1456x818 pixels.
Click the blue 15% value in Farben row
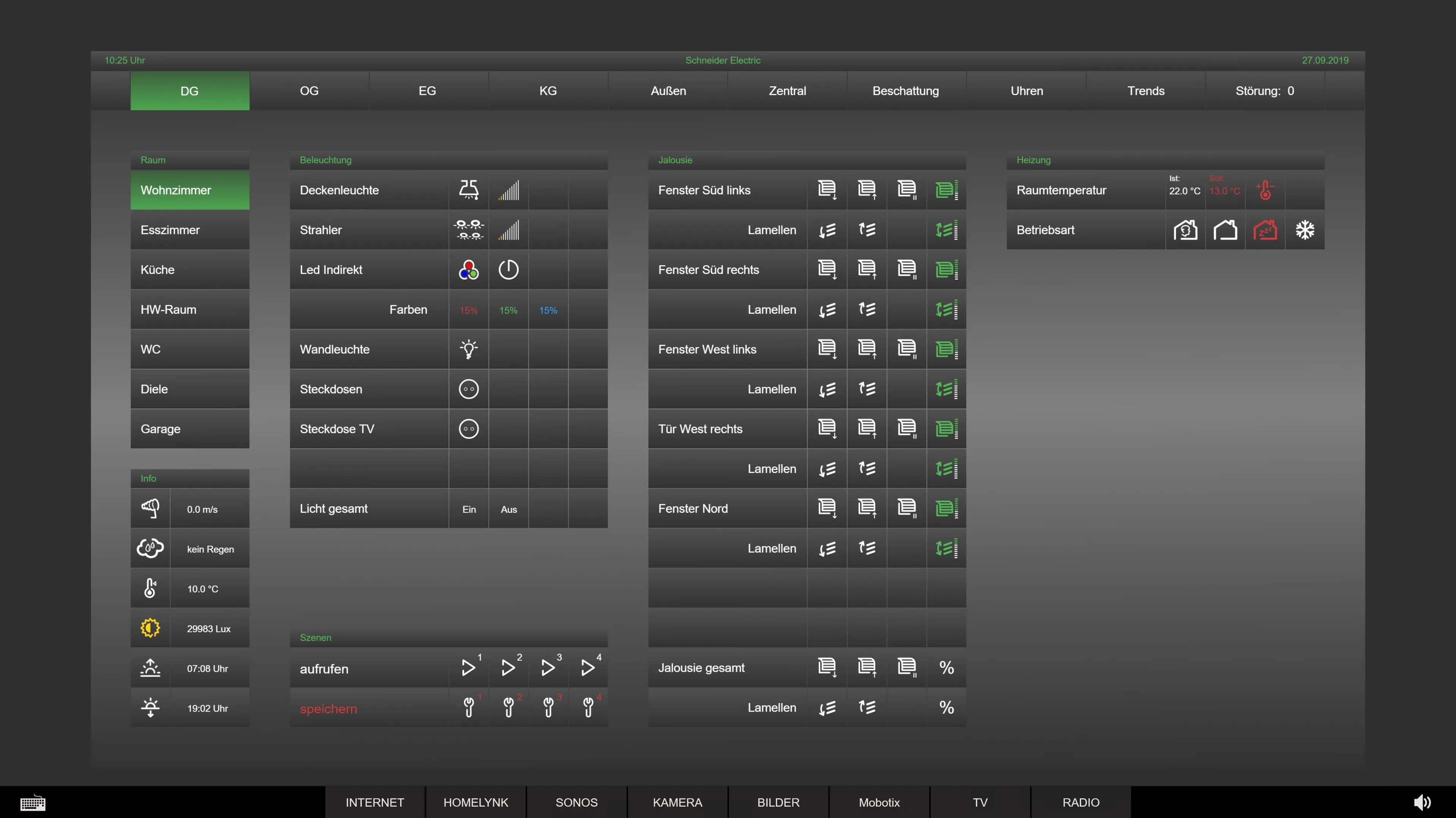pos(547,310)
